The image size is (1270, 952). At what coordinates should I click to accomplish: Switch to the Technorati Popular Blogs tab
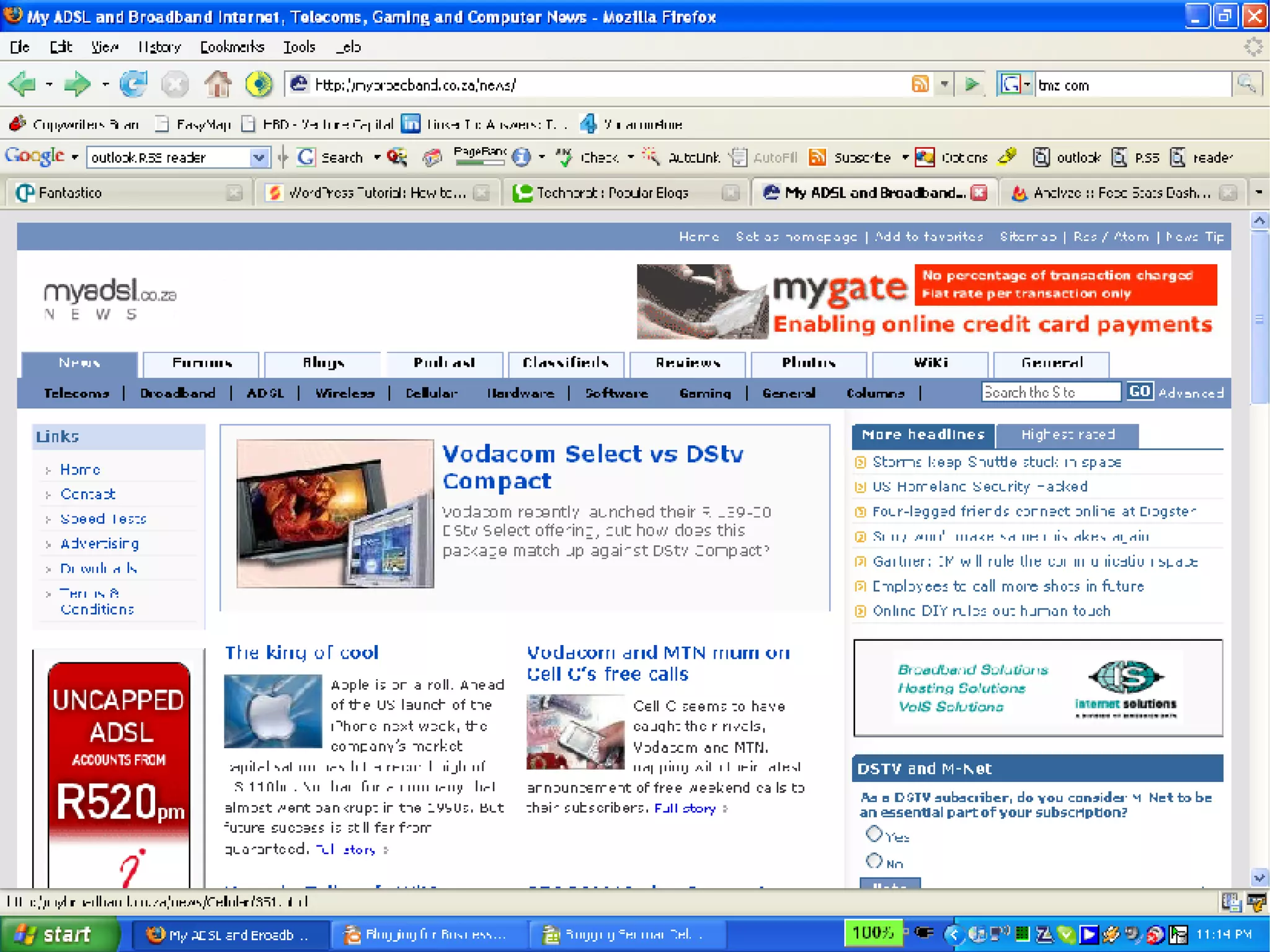point(611,193)
